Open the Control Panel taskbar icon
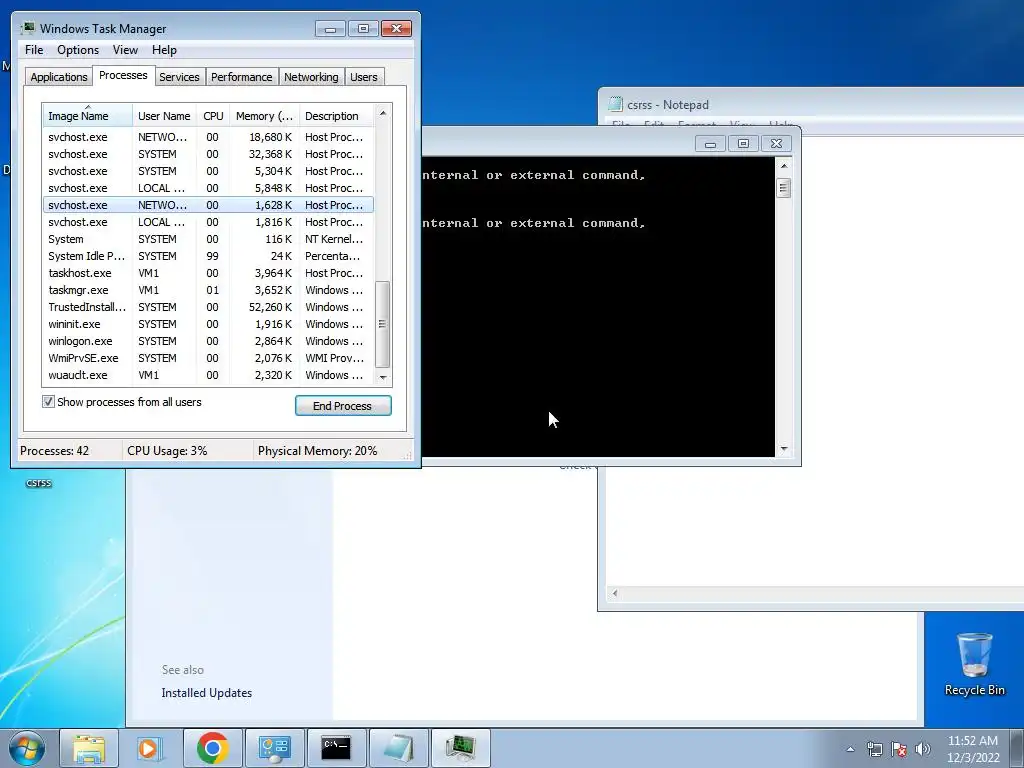 (274, 748)
